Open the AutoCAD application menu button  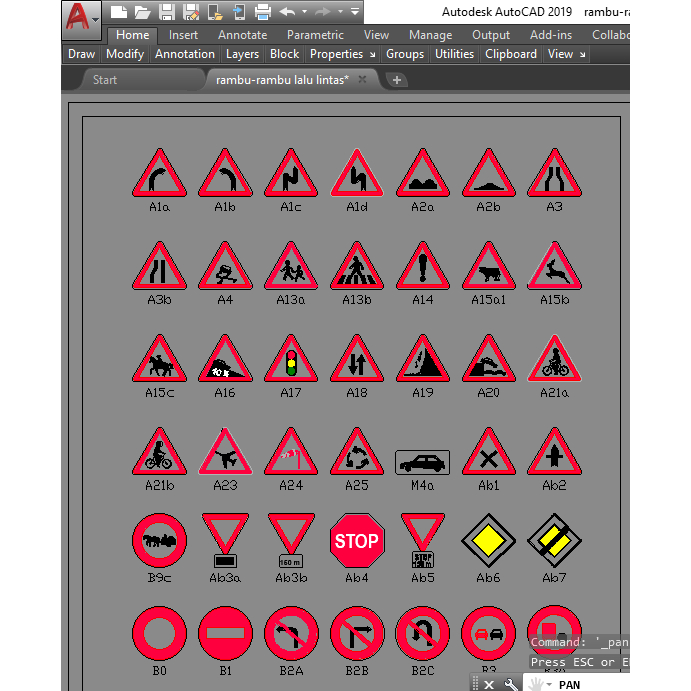click(82, 20)
